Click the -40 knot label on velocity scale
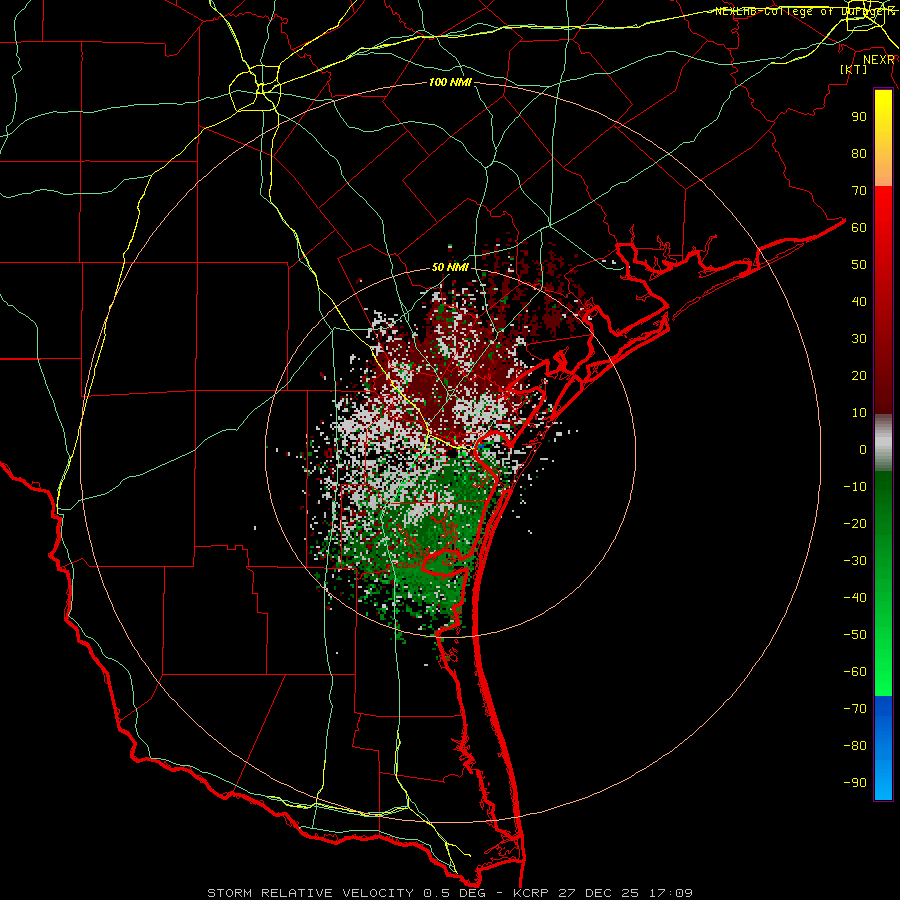 coord(855,598)
